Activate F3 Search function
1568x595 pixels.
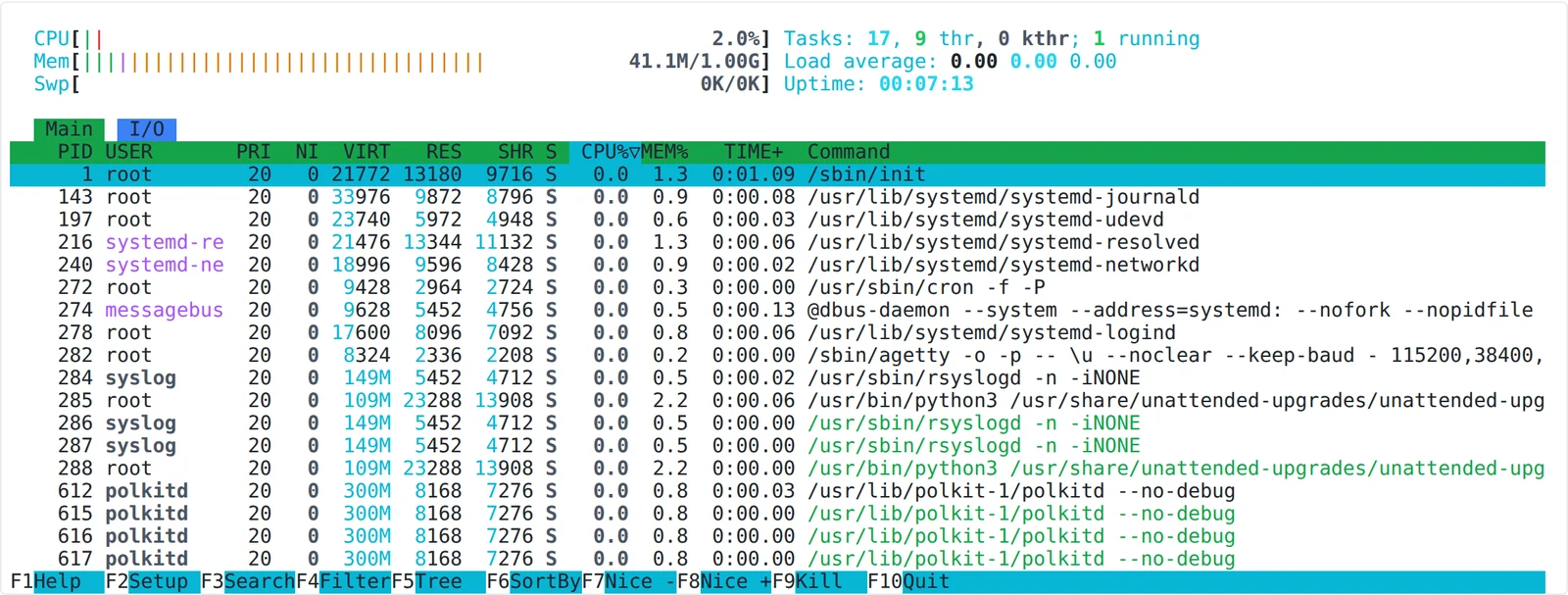click(248, 581)
